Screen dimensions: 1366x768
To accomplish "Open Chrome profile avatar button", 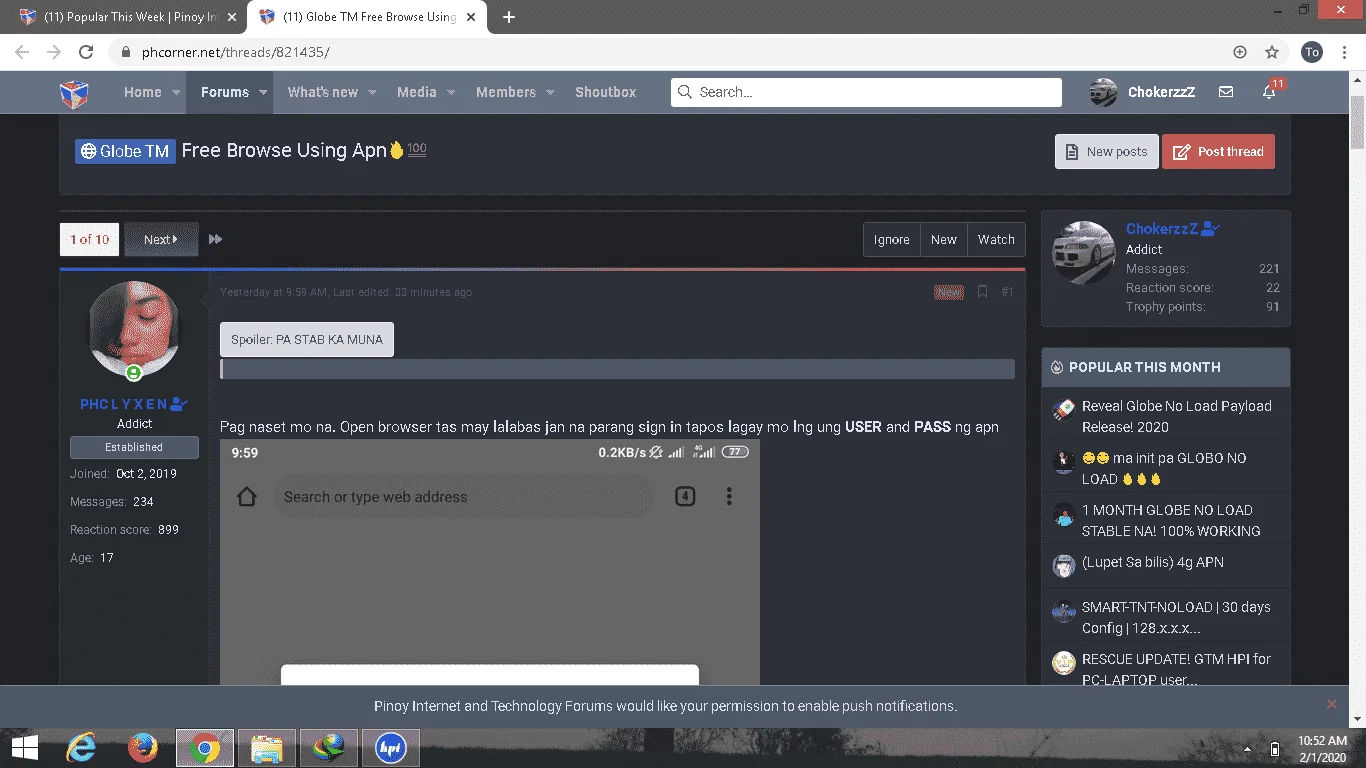I will tap(1312, 52).
